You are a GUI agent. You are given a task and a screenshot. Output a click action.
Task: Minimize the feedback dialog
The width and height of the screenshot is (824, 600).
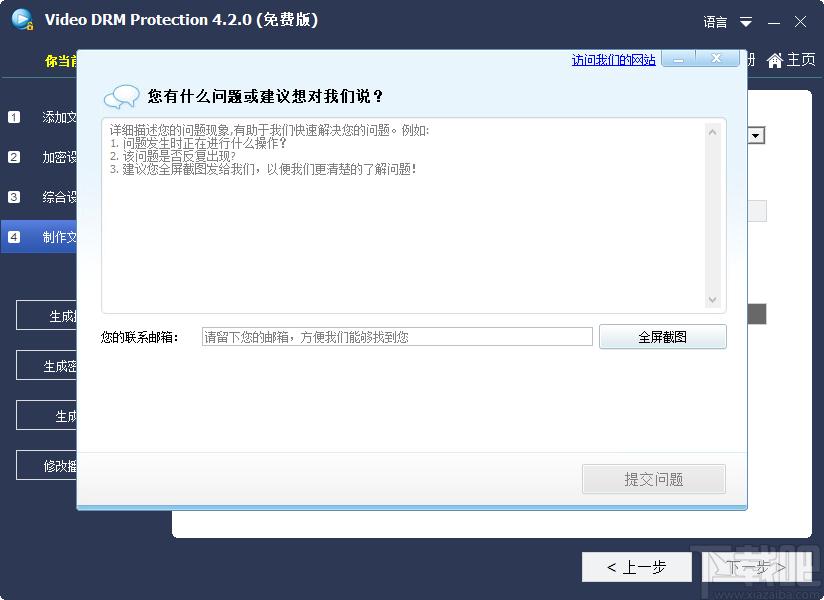click(x=678, y=58)
